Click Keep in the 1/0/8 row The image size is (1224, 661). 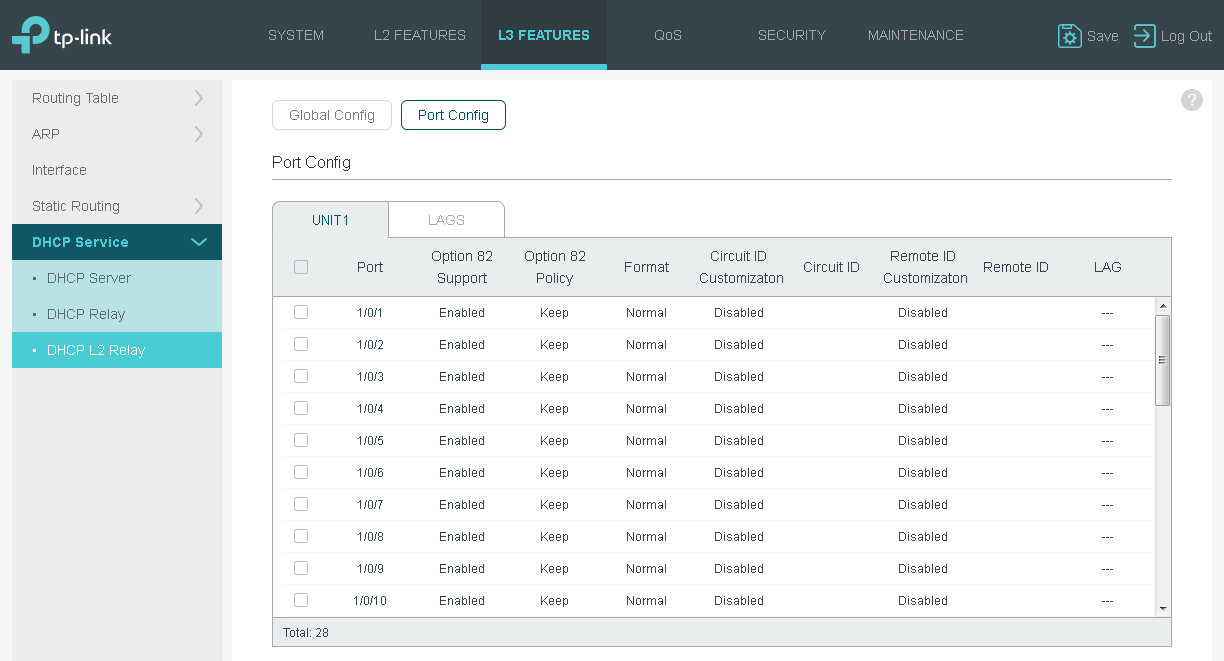[554, 537]
